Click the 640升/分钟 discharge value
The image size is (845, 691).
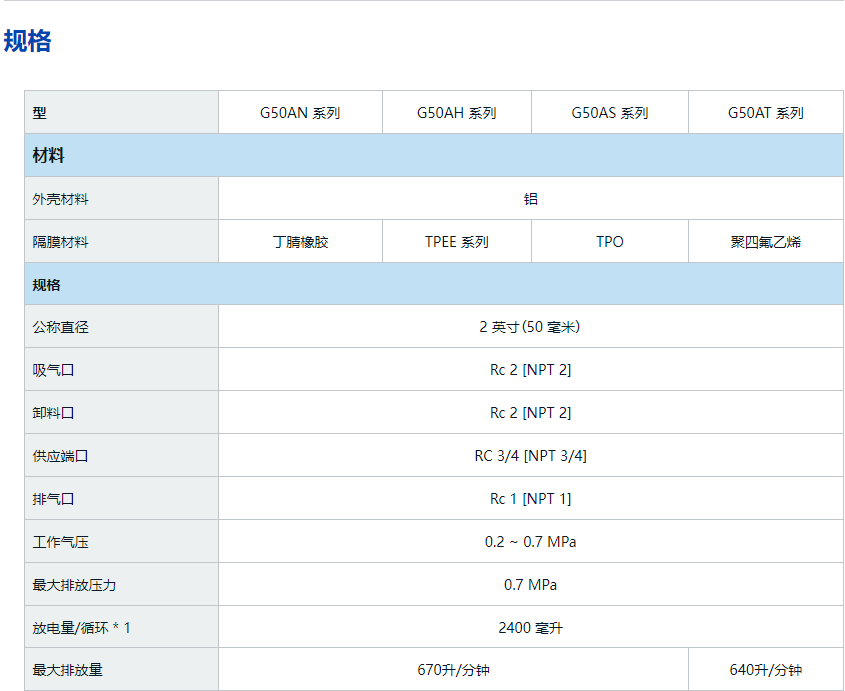point(765,670)
